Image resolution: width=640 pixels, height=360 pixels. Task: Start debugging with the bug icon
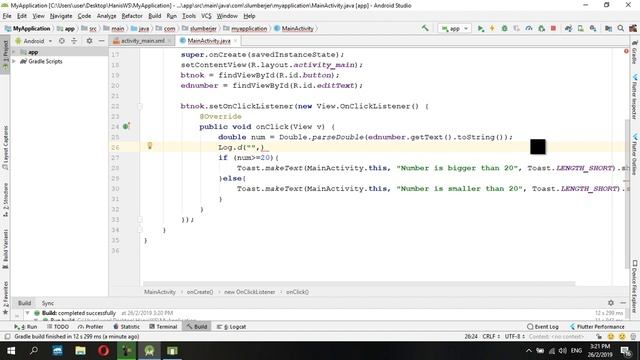[504, 28]
